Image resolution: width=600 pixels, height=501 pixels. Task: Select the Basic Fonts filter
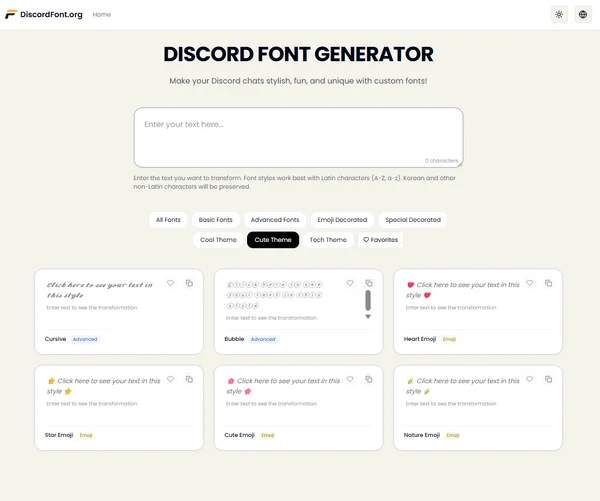pos(215,220)
